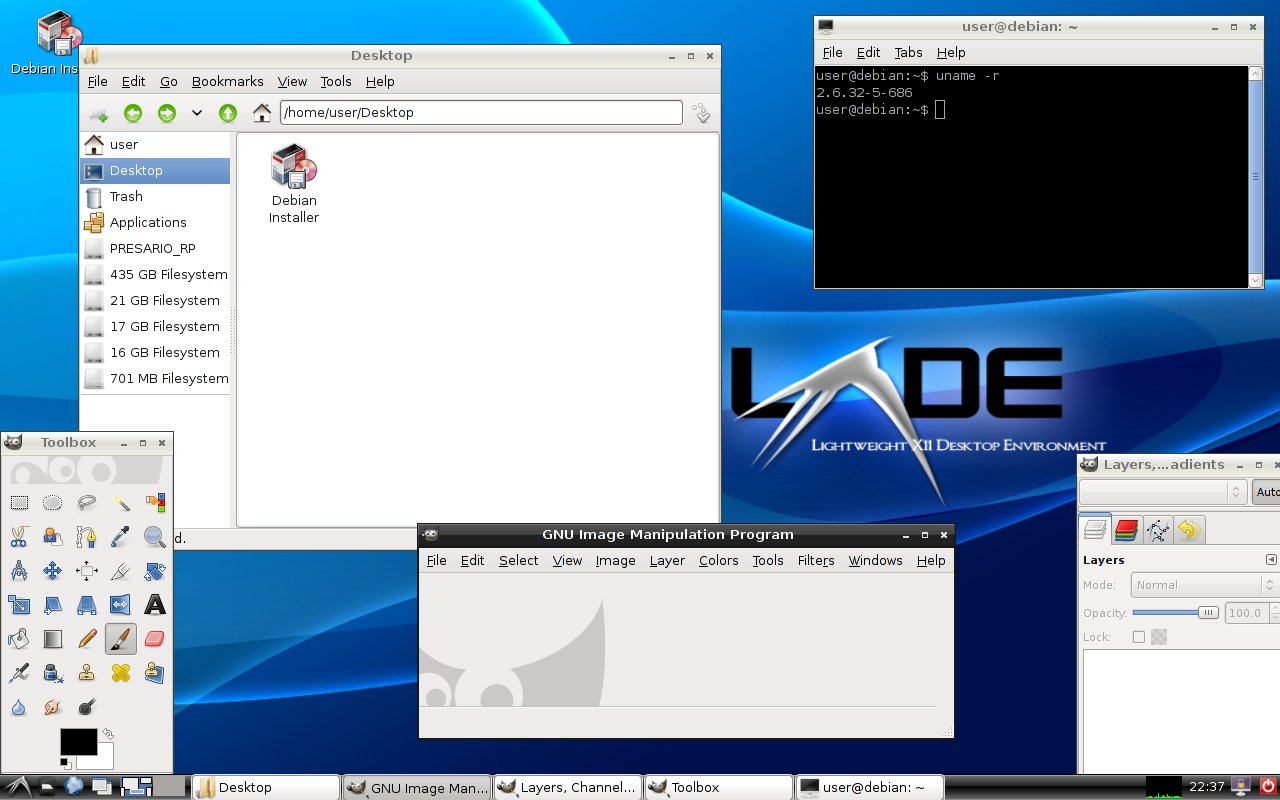Screen dimensions: 1280x800
Task: Select the Fuzzy Select tool in the Toolbox
Action: click(x=120, y=503)
